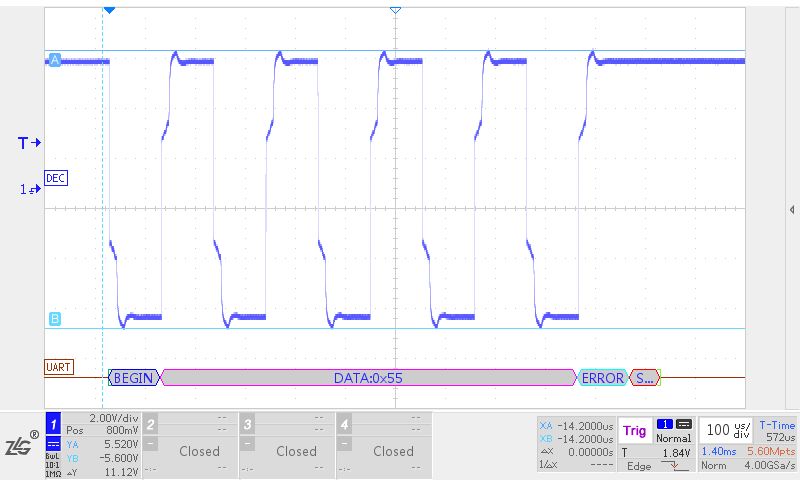Screen dimensions: 800x480
Task: Click the filled trigger position marker at top
Action: [x=109, y=9]
